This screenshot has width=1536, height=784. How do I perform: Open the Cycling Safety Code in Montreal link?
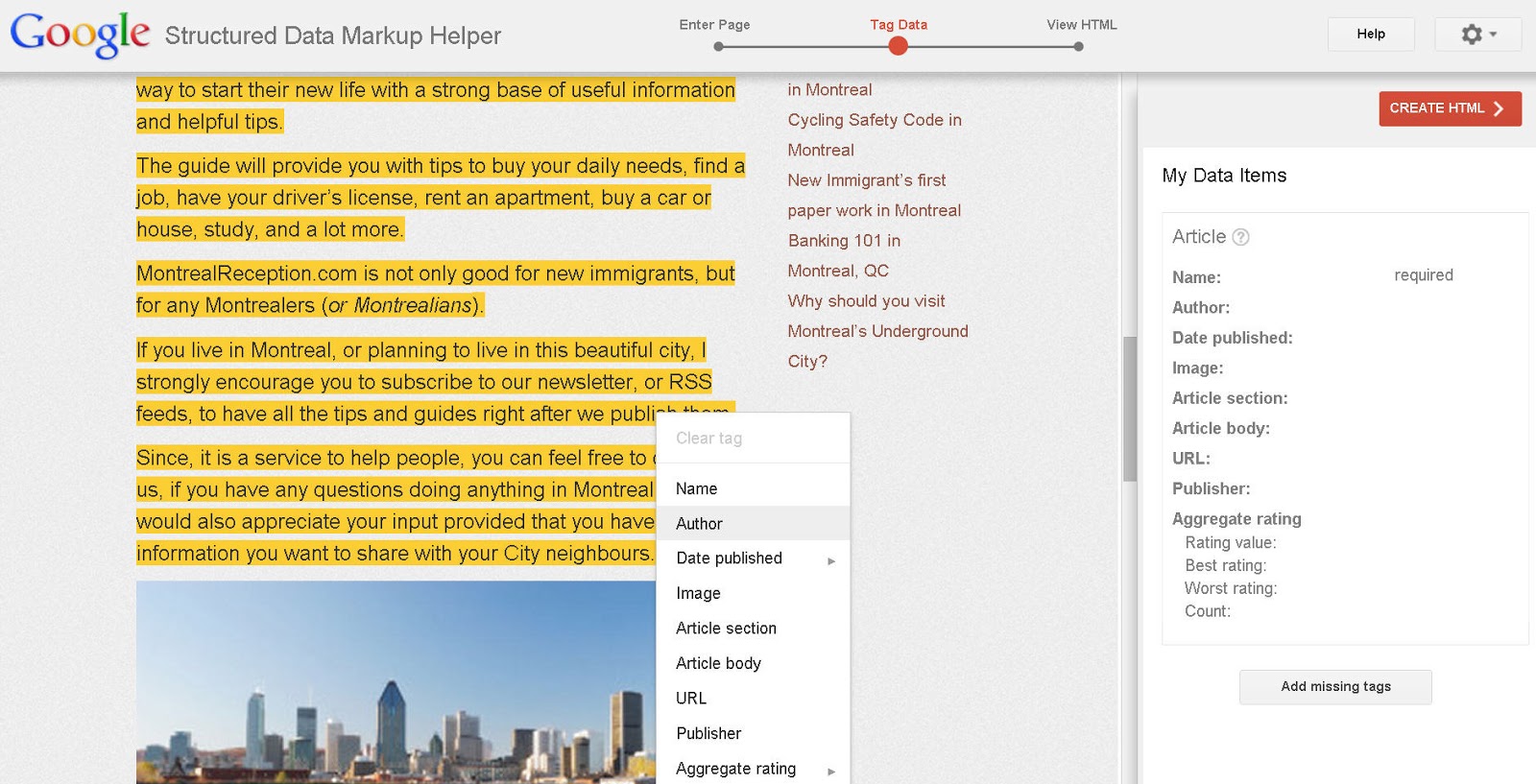[875, 135]
